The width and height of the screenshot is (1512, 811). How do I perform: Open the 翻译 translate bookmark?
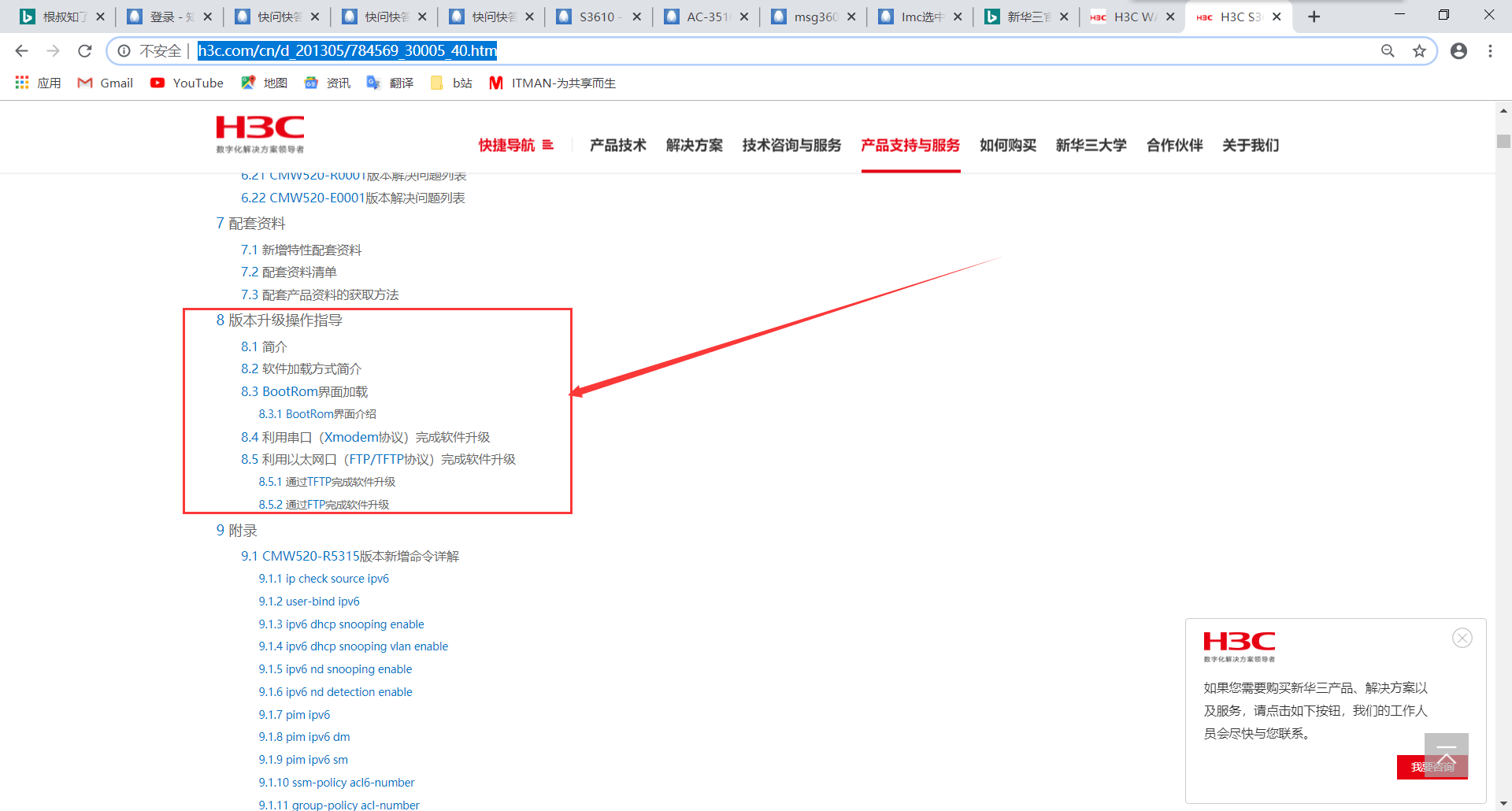[391, 83]
